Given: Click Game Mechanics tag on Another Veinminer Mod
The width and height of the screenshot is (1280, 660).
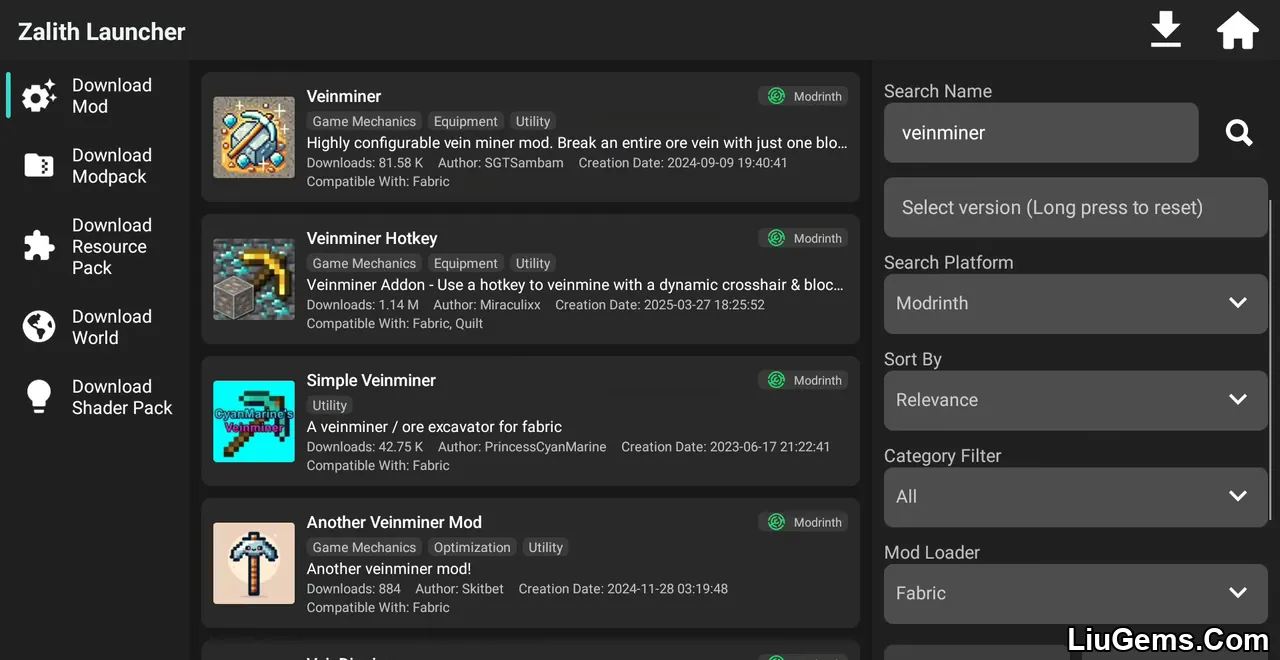Looking at the screenshot, I should coord(364,547).
